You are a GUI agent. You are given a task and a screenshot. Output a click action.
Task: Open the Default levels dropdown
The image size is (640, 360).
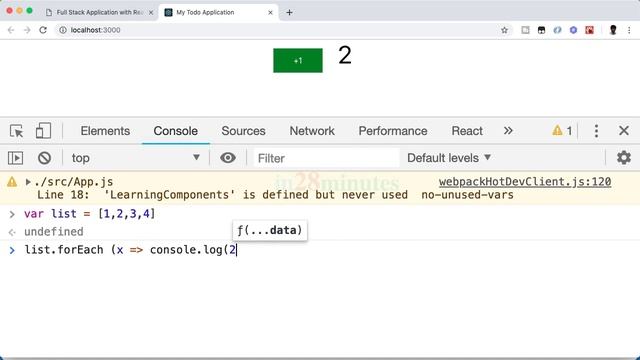[449, 158]
